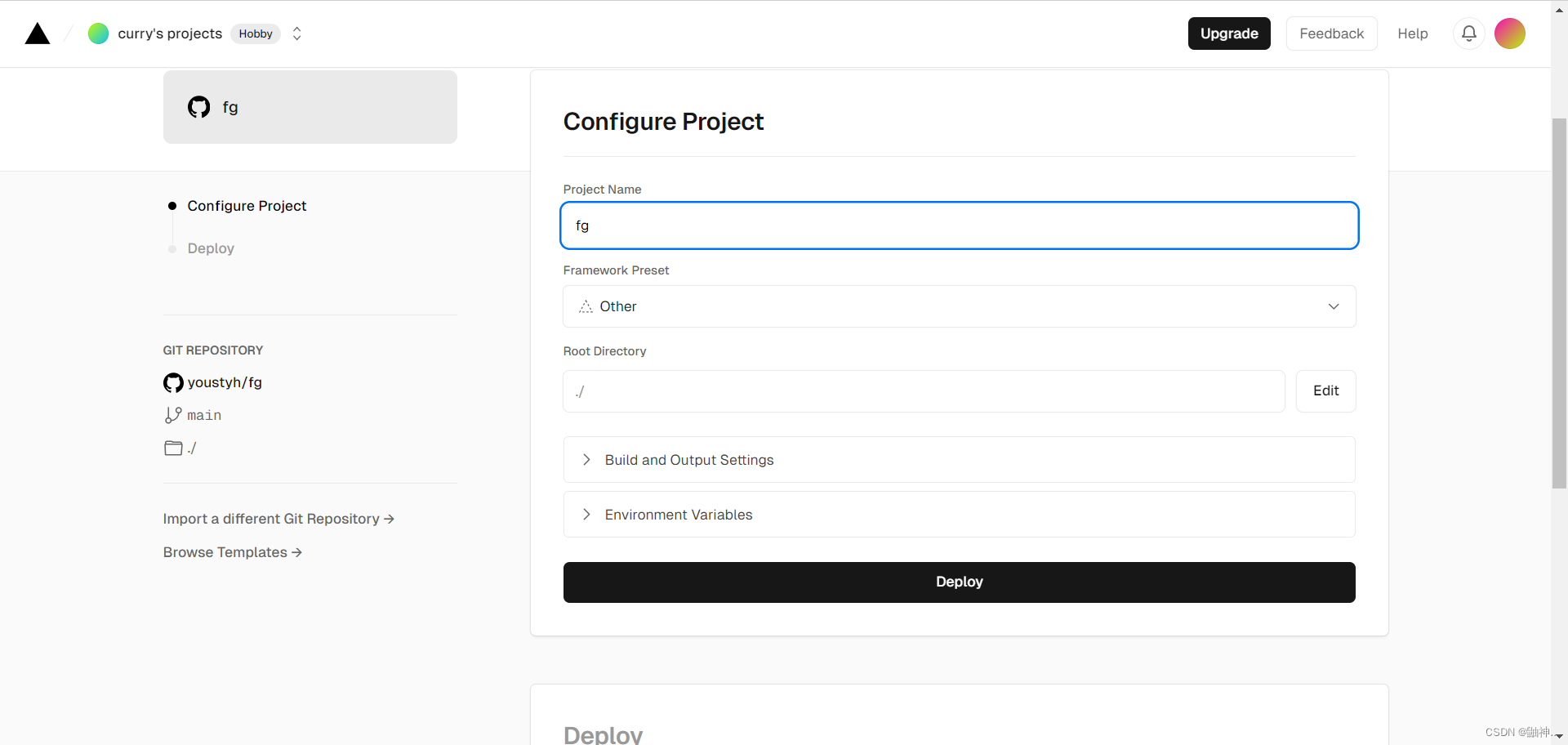Open Import a different Git Repository link

pos(278,519)
